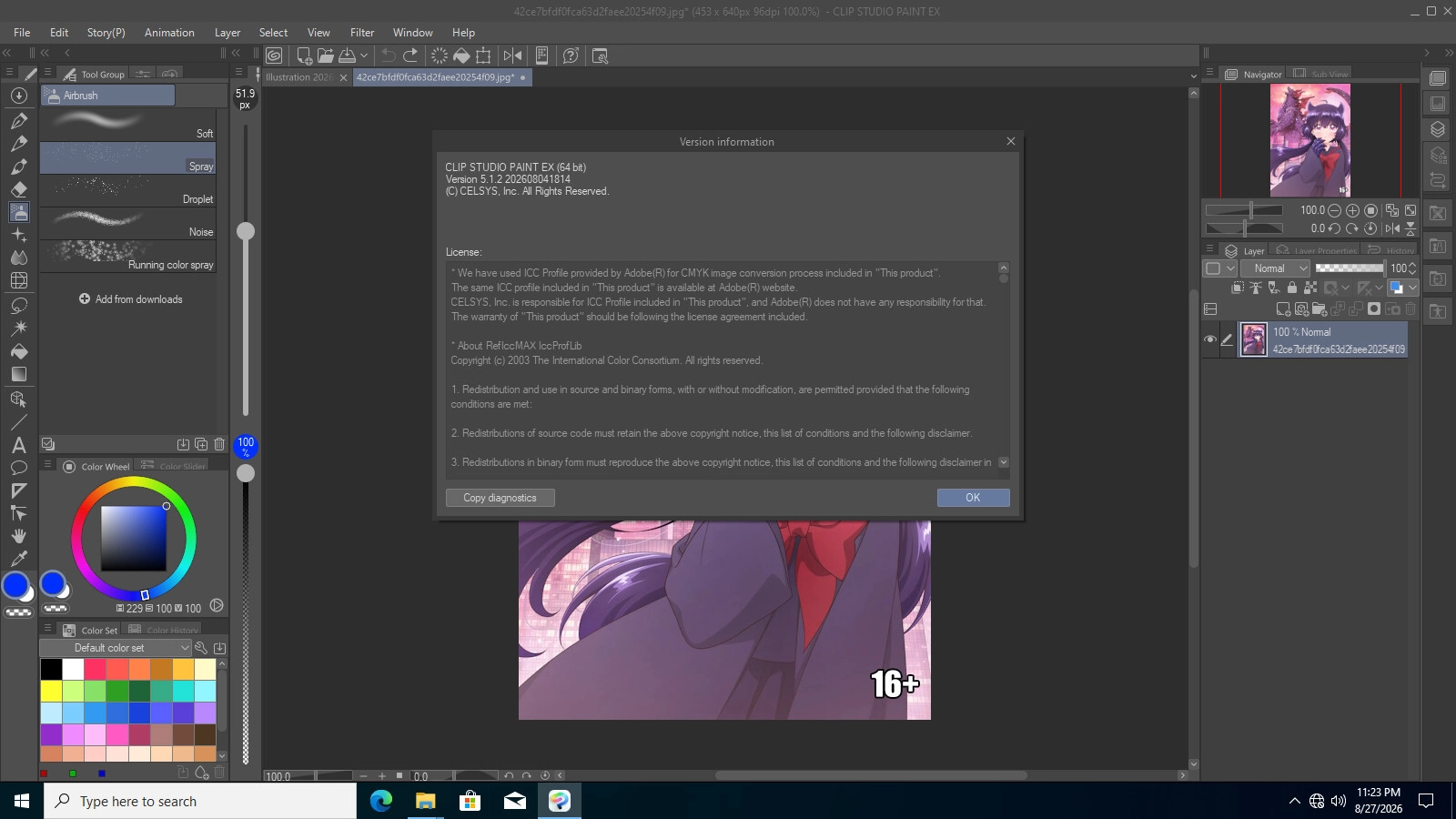Viewport: 1456px width, 819px height.
Task: Open Clip Studio support help icon
Action: coord(571,56)
